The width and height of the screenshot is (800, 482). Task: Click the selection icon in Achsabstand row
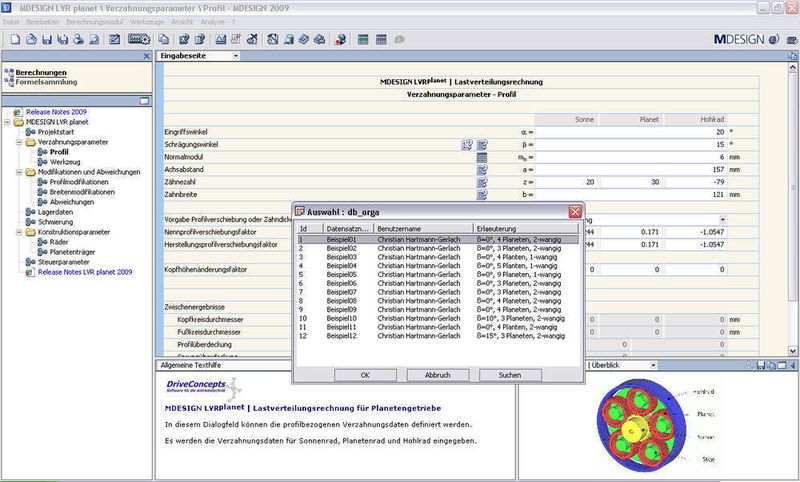click(482, 169)
